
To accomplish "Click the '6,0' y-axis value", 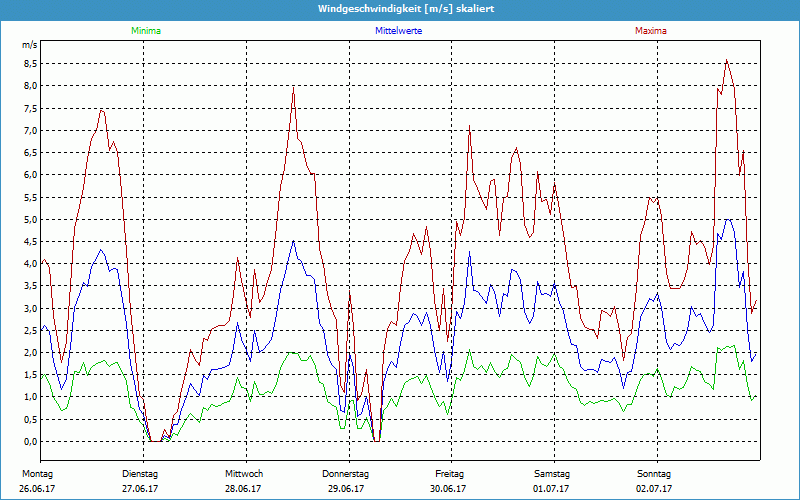I will (30, 175).
